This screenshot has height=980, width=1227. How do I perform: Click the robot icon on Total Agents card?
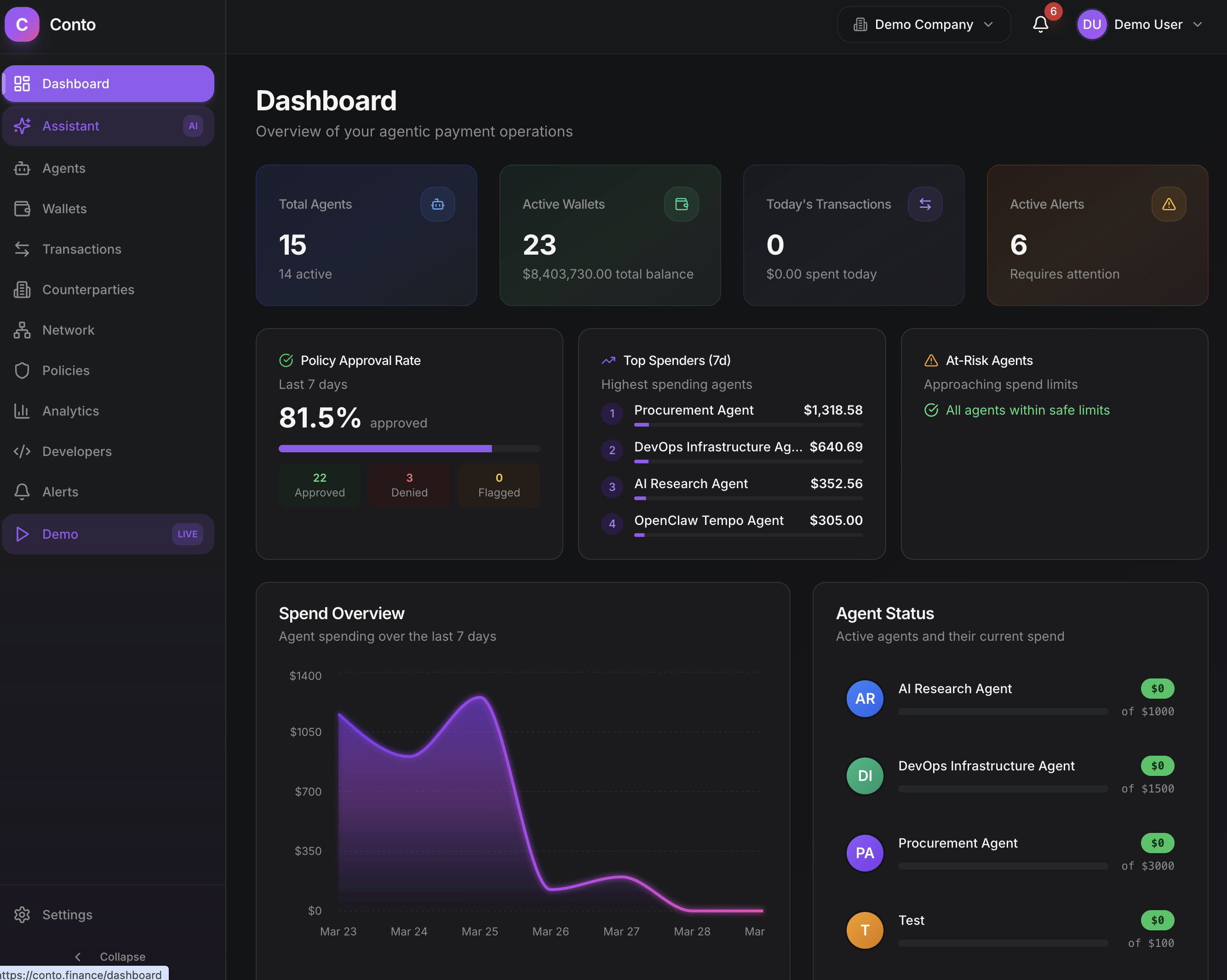[437, 204]
